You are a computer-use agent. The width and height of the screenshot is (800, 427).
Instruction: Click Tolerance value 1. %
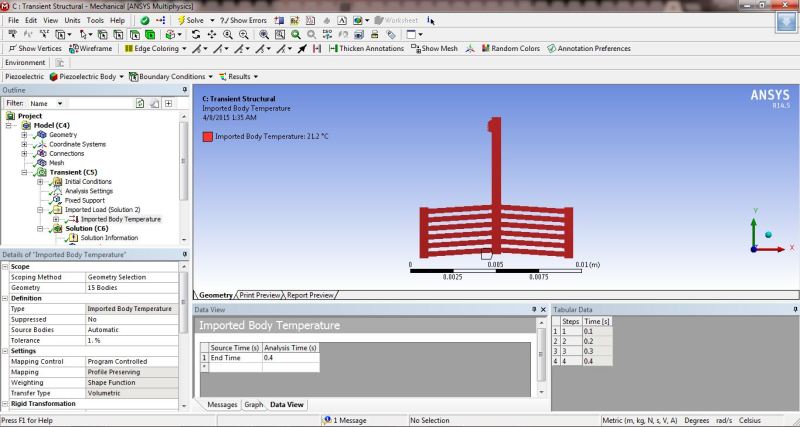pyautogui.click(x=132, y=340)
